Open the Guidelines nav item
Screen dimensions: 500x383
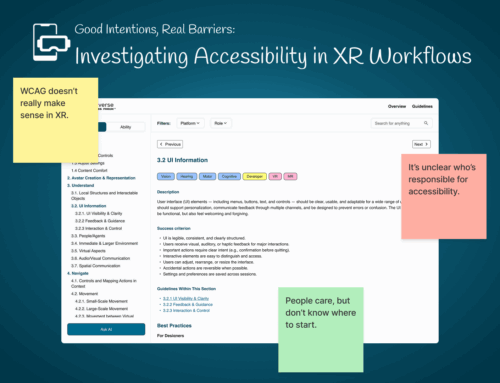click(422, 106)
